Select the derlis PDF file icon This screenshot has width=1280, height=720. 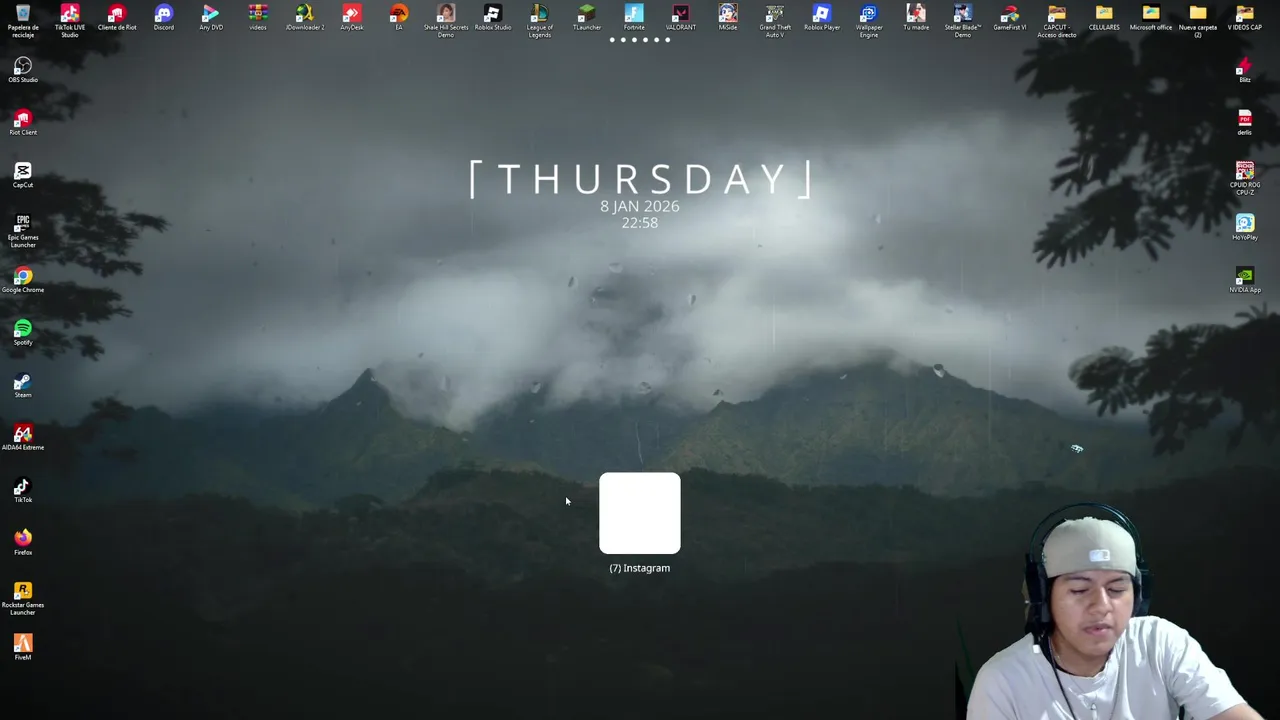(x=1245, y=120)
